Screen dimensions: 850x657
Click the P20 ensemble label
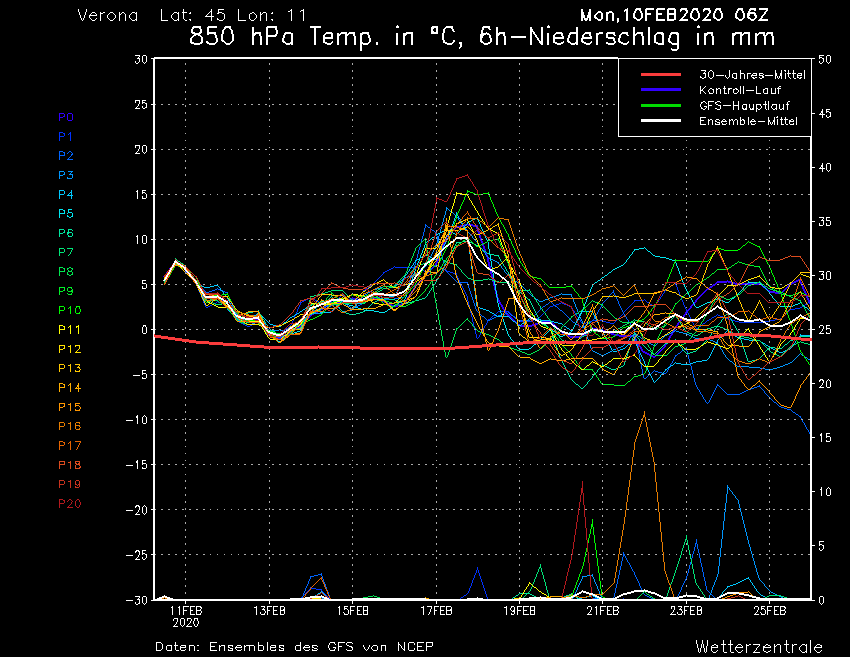click(69, 504)
